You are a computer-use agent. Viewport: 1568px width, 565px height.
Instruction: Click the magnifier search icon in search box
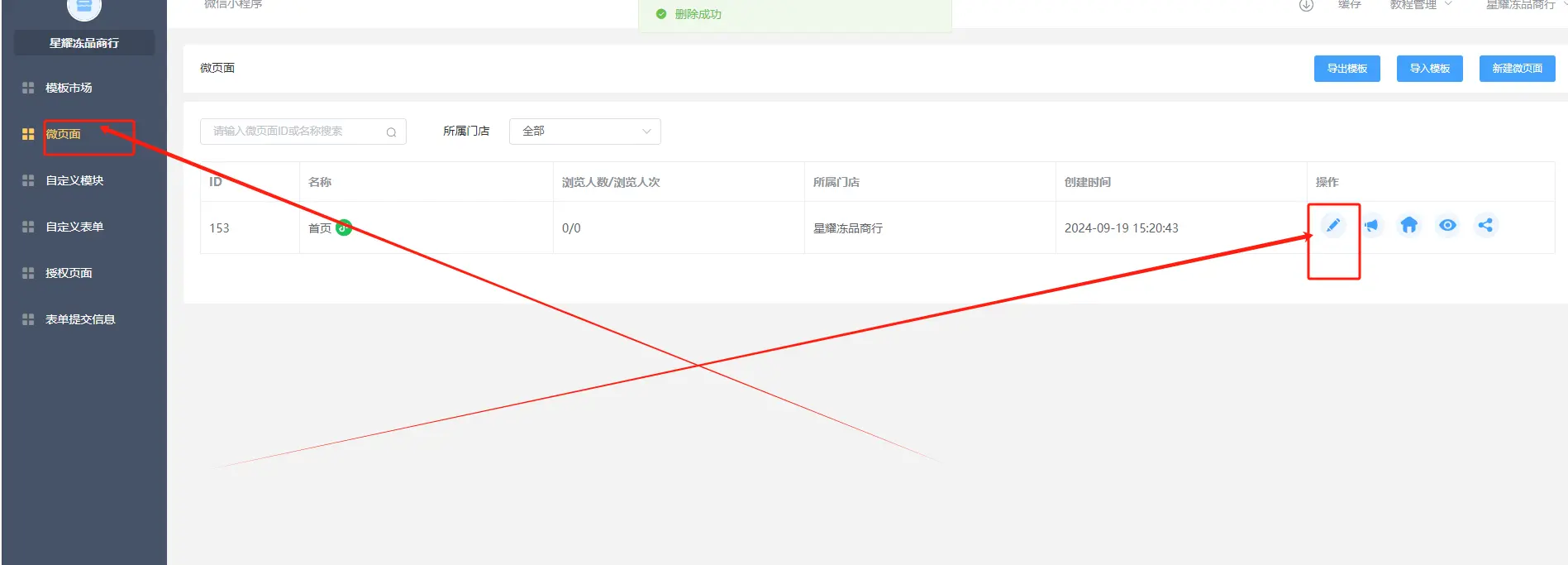pos(391,132)
